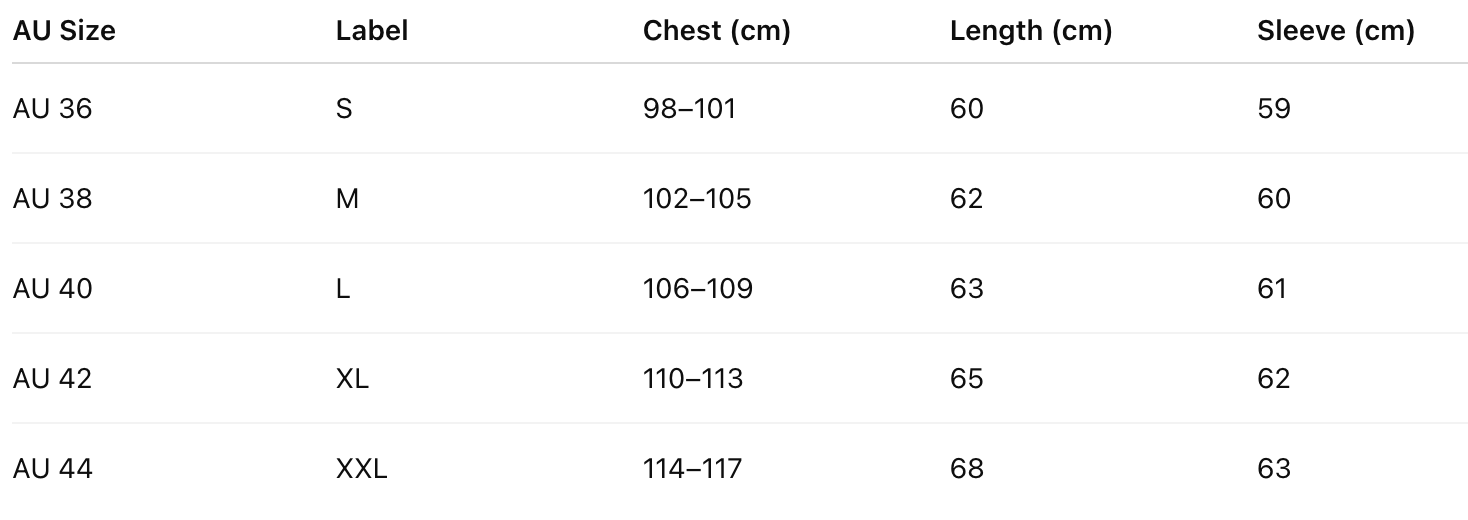The height and width of the screenshot is (520, 1468).
Task: Click the Chest (cm) column header
Action: coord(717,31)
